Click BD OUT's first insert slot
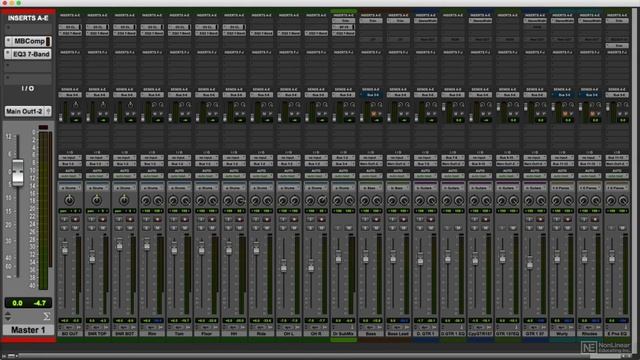Image resolution: width=640 pixels, height=360 pixels. click(x=70, y=27)
